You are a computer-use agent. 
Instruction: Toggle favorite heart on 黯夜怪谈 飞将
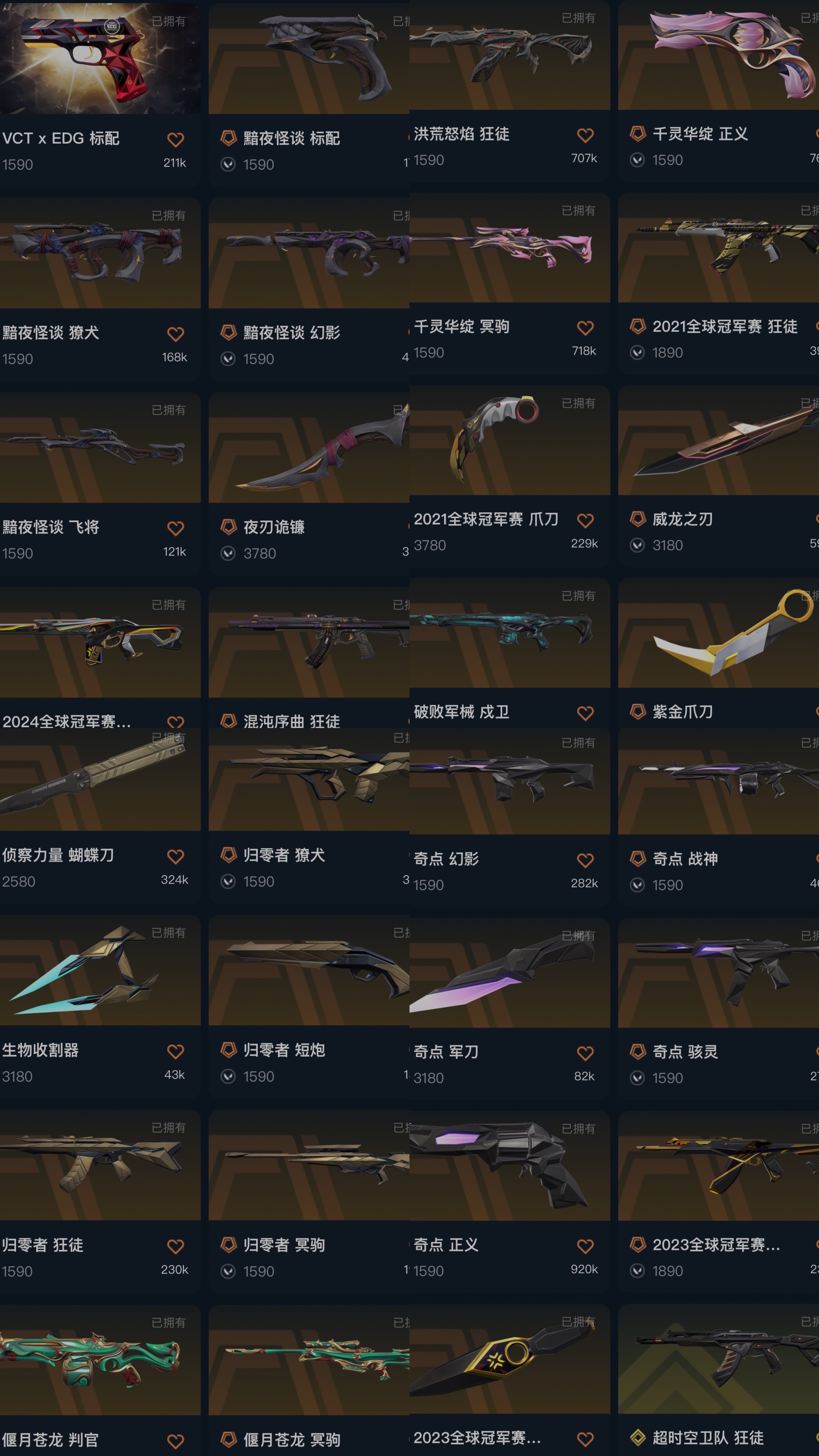tap(175, 528)
